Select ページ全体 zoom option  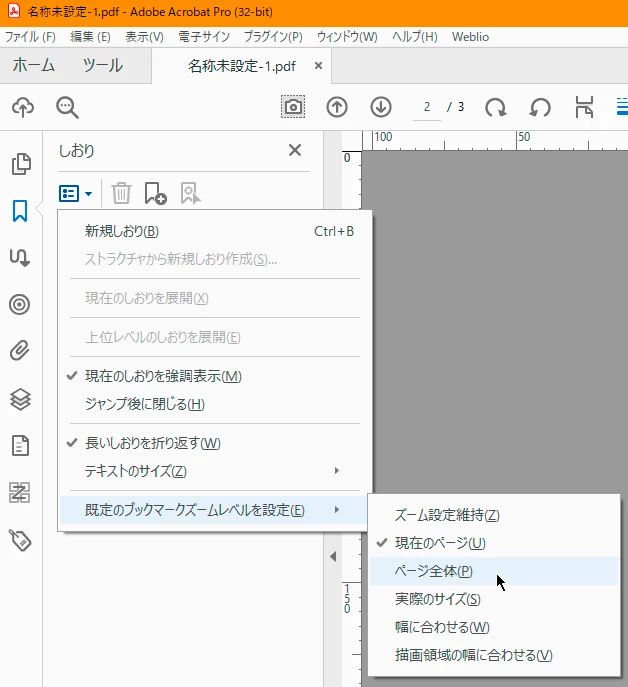[494, 571]
